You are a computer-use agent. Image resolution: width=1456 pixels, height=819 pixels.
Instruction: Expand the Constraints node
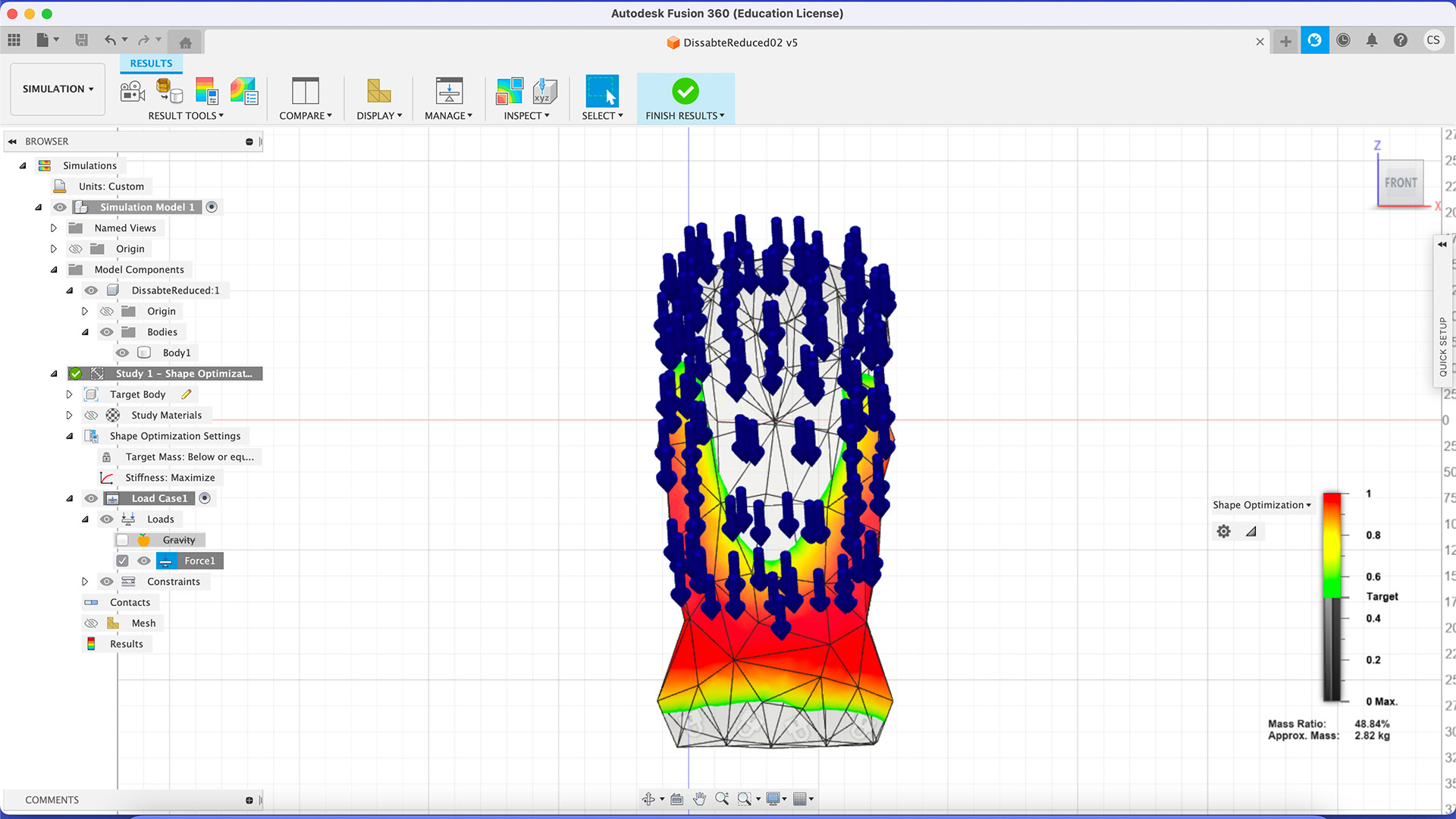coord(85,582)
